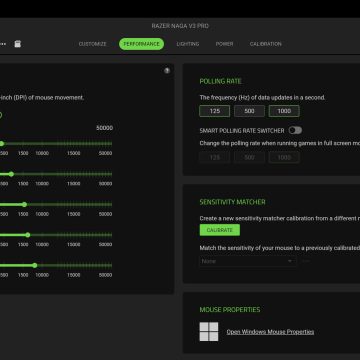Enable the Smart Polling Rate Switcher toggle

click(295, 130)
